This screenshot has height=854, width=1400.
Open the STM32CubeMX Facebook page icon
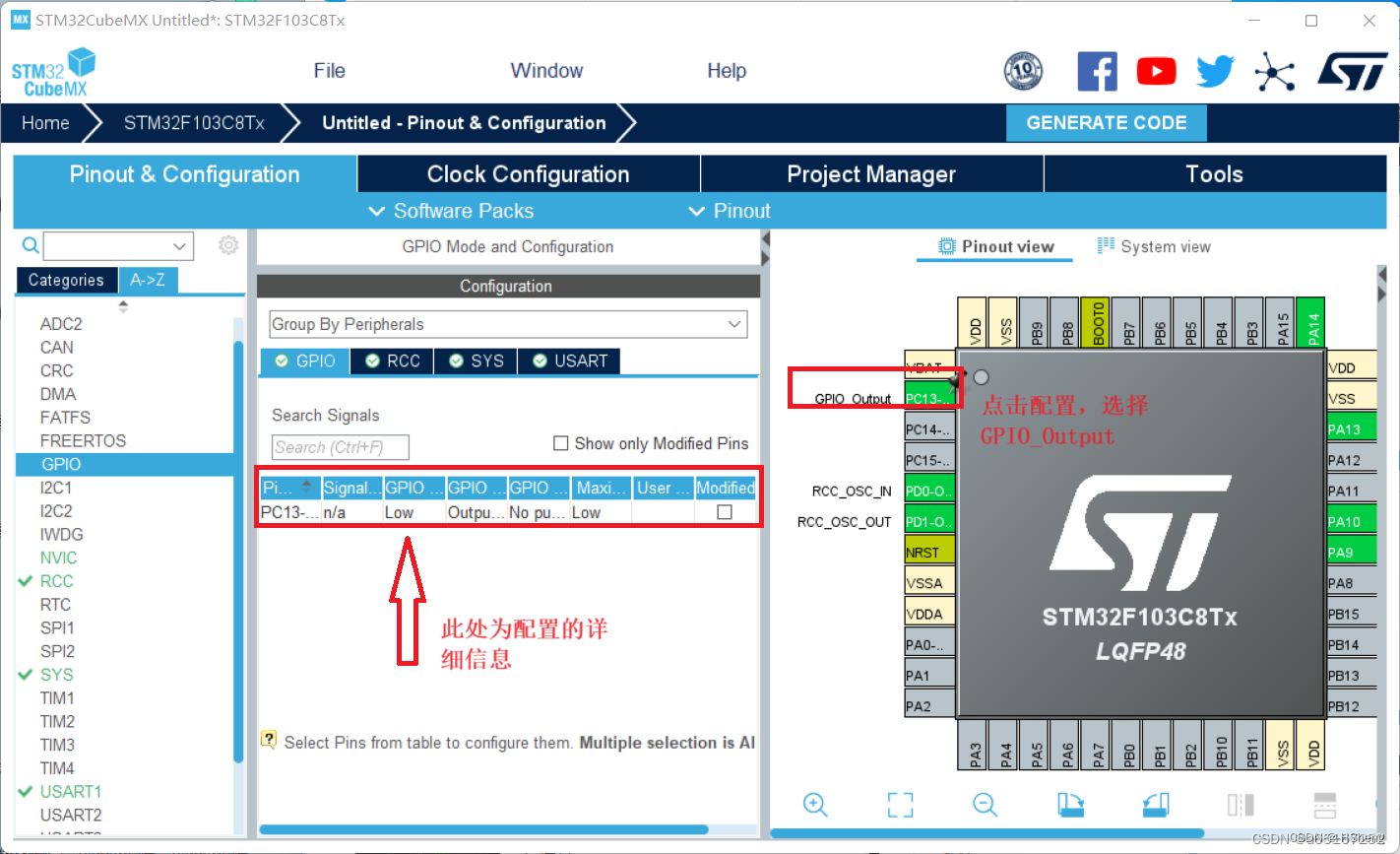click(1097, 70)
